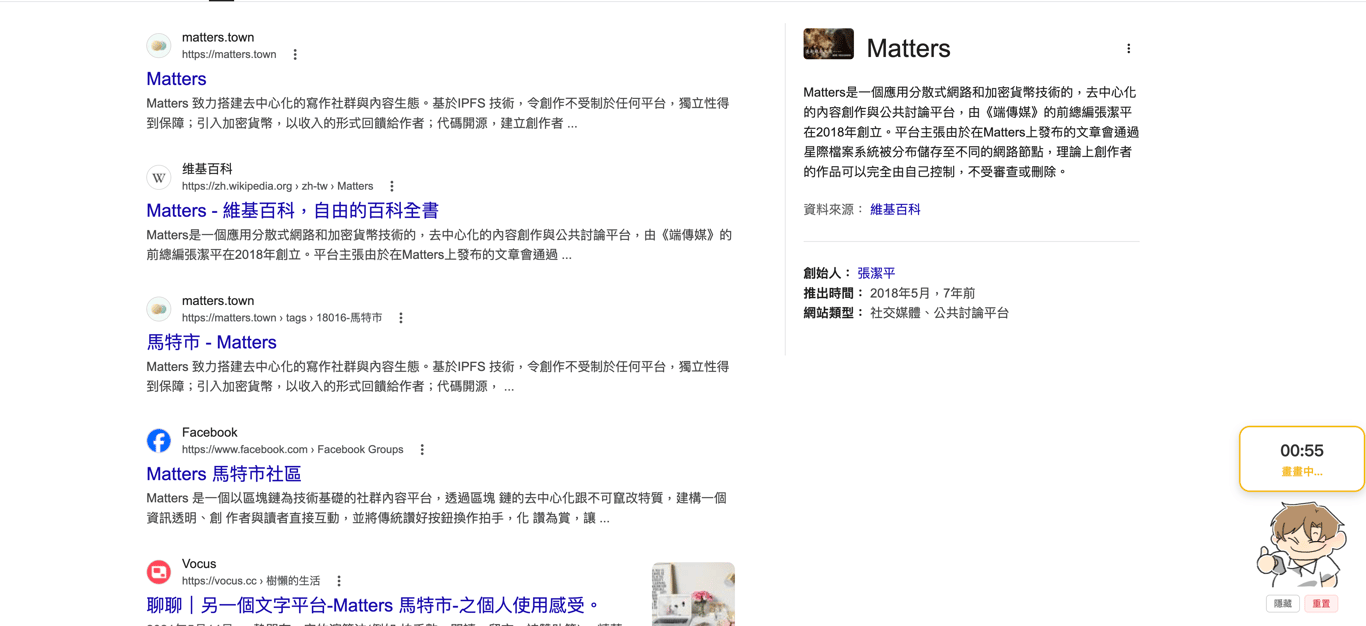Click the cartoon thumbs-up character
The width and height of the screenshot is (1366, 626).
(x=1301, y=545)
